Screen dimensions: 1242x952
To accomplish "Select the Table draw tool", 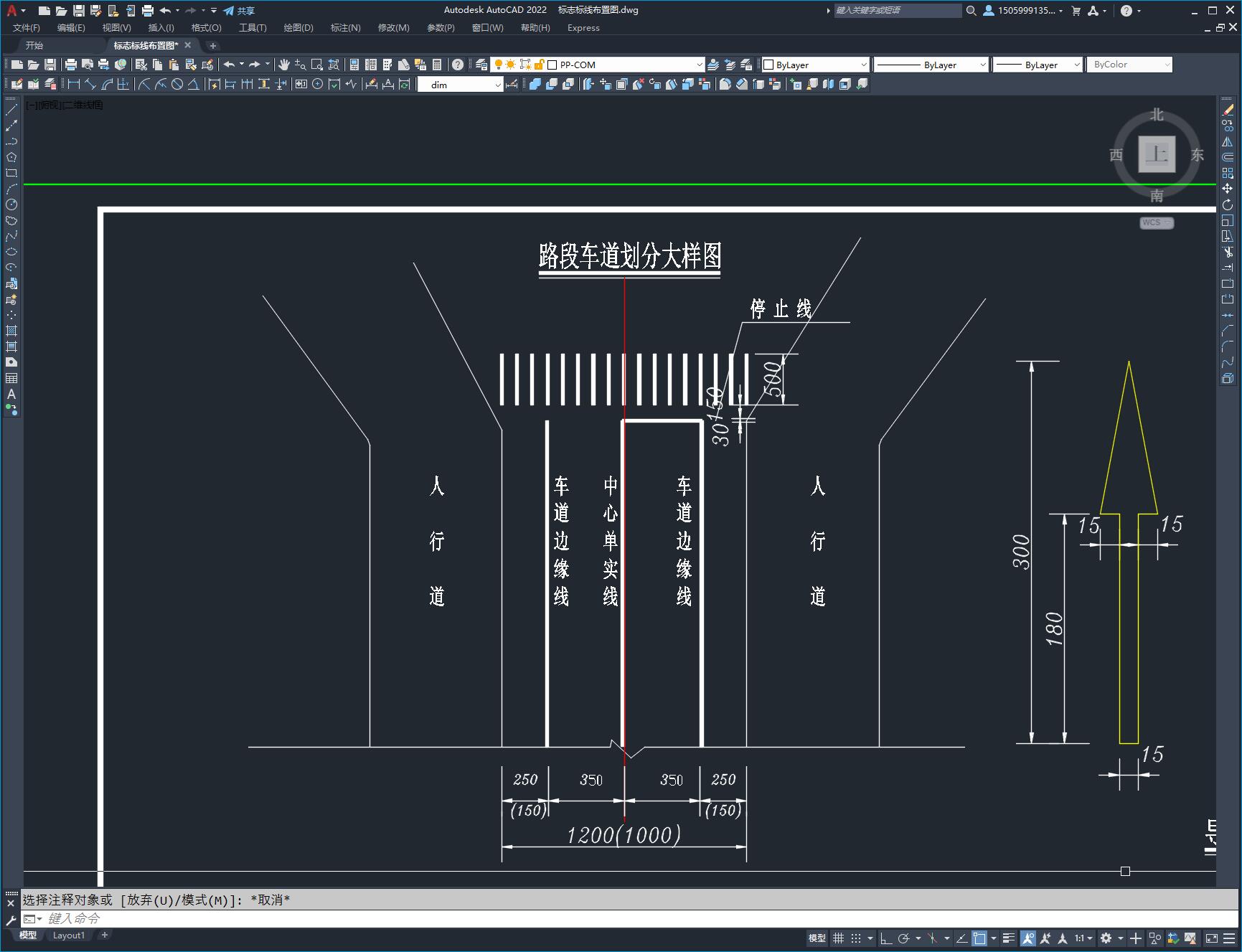I will (11, 378).
